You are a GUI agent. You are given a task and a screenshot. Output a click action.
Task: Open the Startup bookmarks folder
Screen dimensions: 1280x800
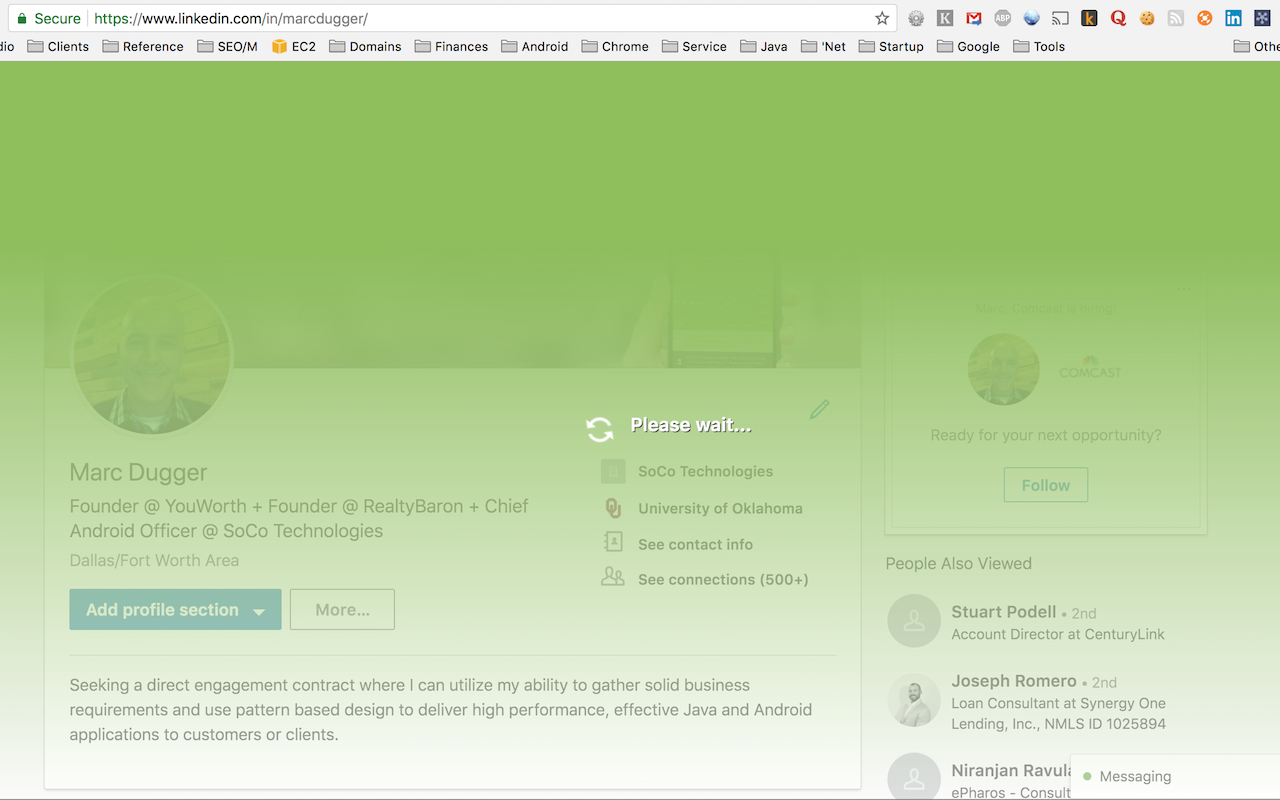(x=891, y=46)
